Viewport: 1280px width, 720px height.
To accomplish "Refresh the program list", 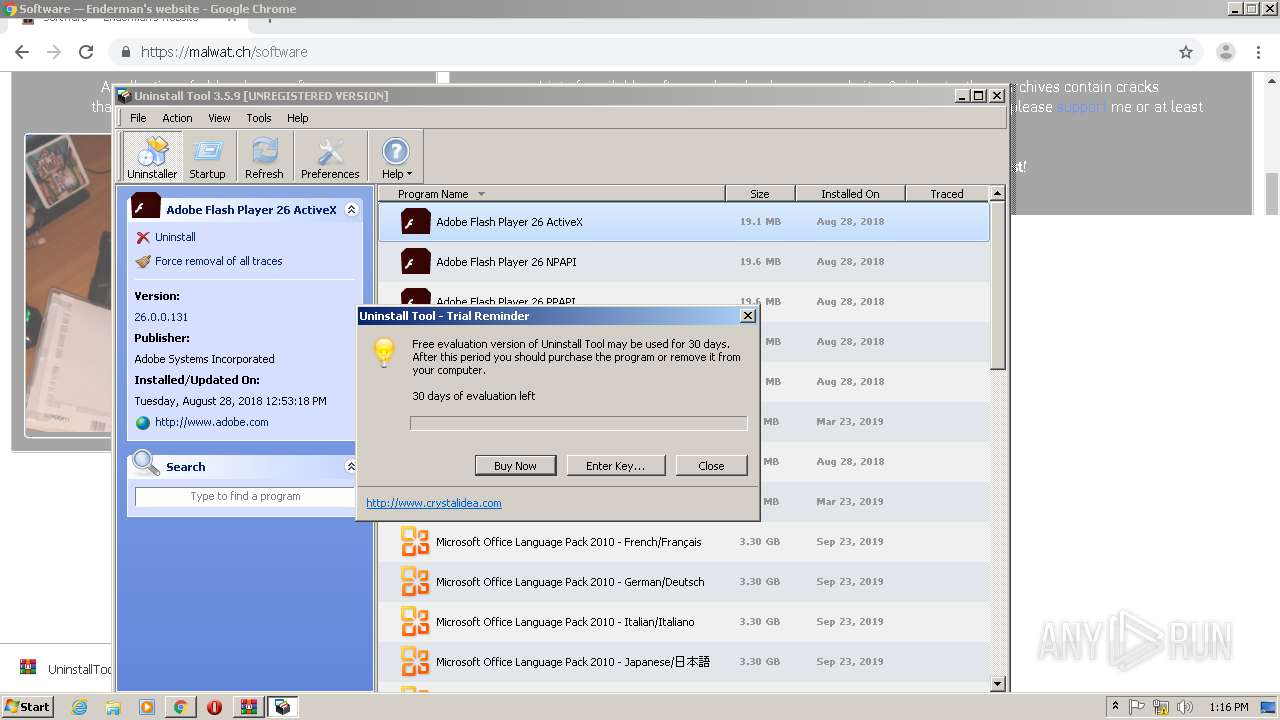I will coord(264,157).
